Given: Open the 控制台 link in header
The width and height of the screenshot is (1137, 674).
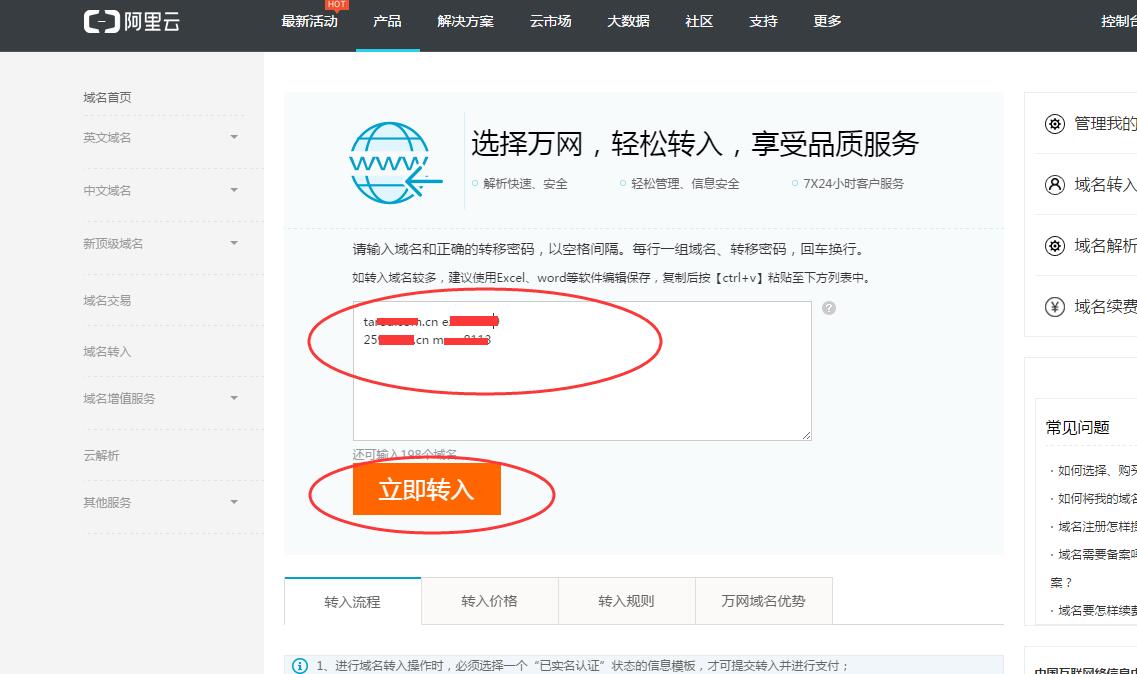Looking at the screenshot, I should (1119, 22).
